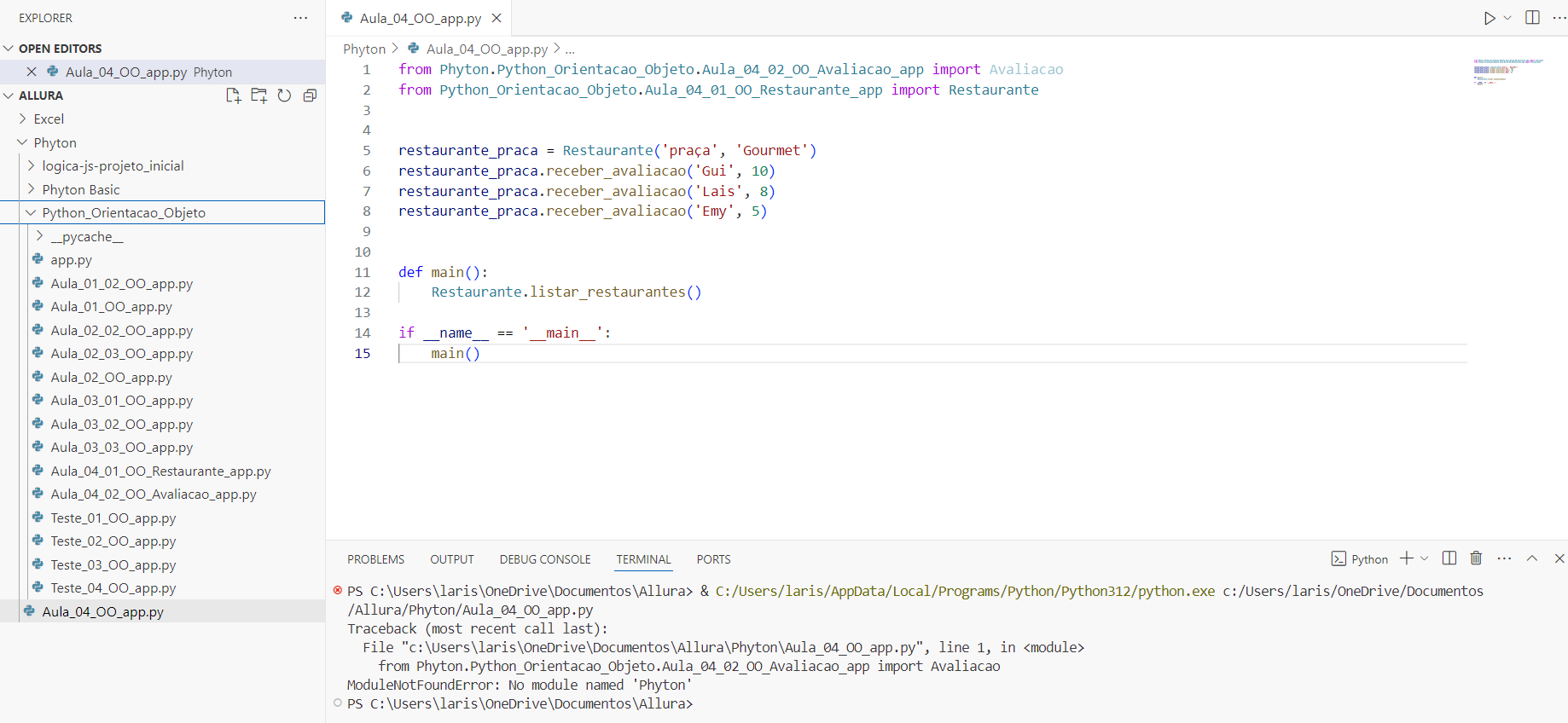Split the terminal panel

click(x=1449, y=558)
